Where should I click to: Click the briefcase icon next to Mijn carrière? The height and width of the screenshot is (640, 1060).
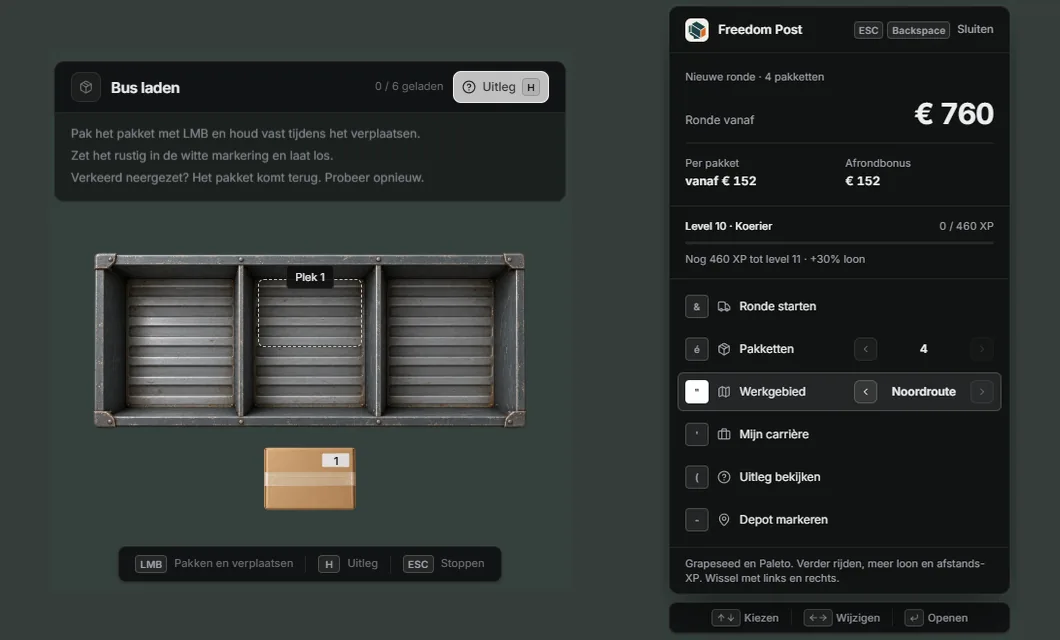click(x=723, y=434)
